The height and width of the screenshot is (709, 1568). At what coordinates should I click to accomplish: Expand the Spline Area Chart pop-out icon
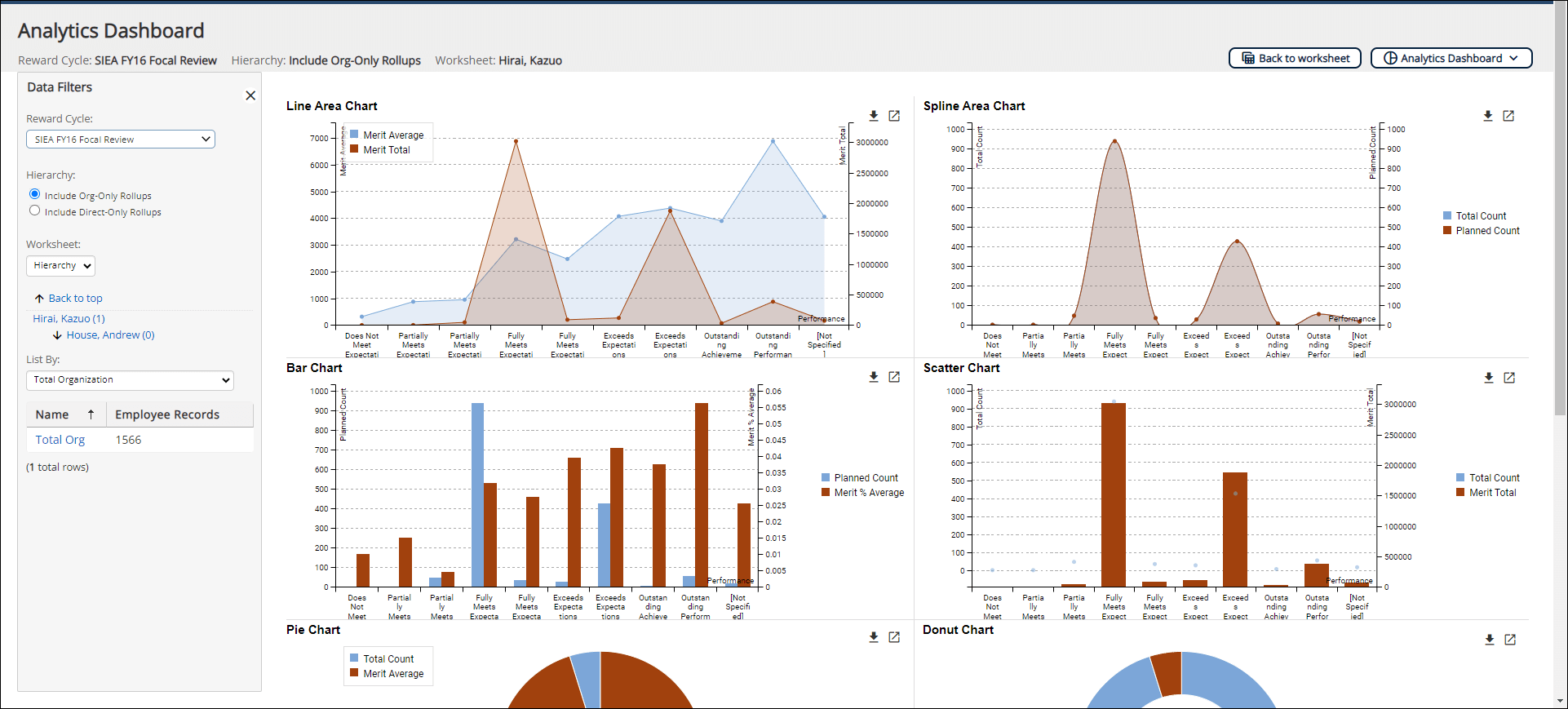1508,116
